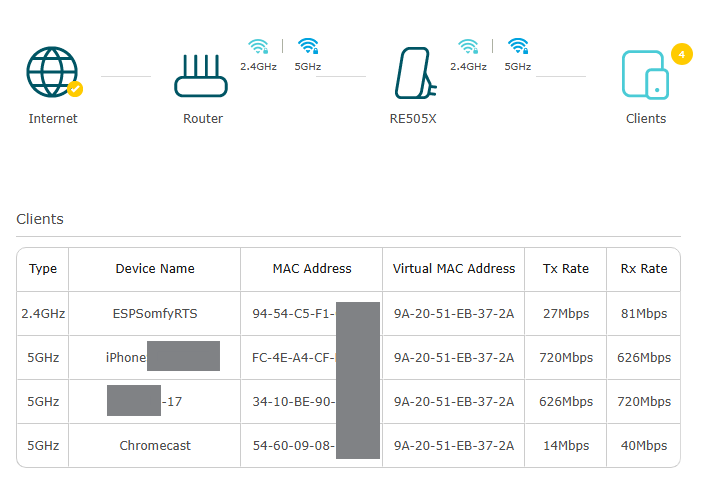713x485 pixels.
Task: Click the RE505X label text
Action: coord(413,119)
